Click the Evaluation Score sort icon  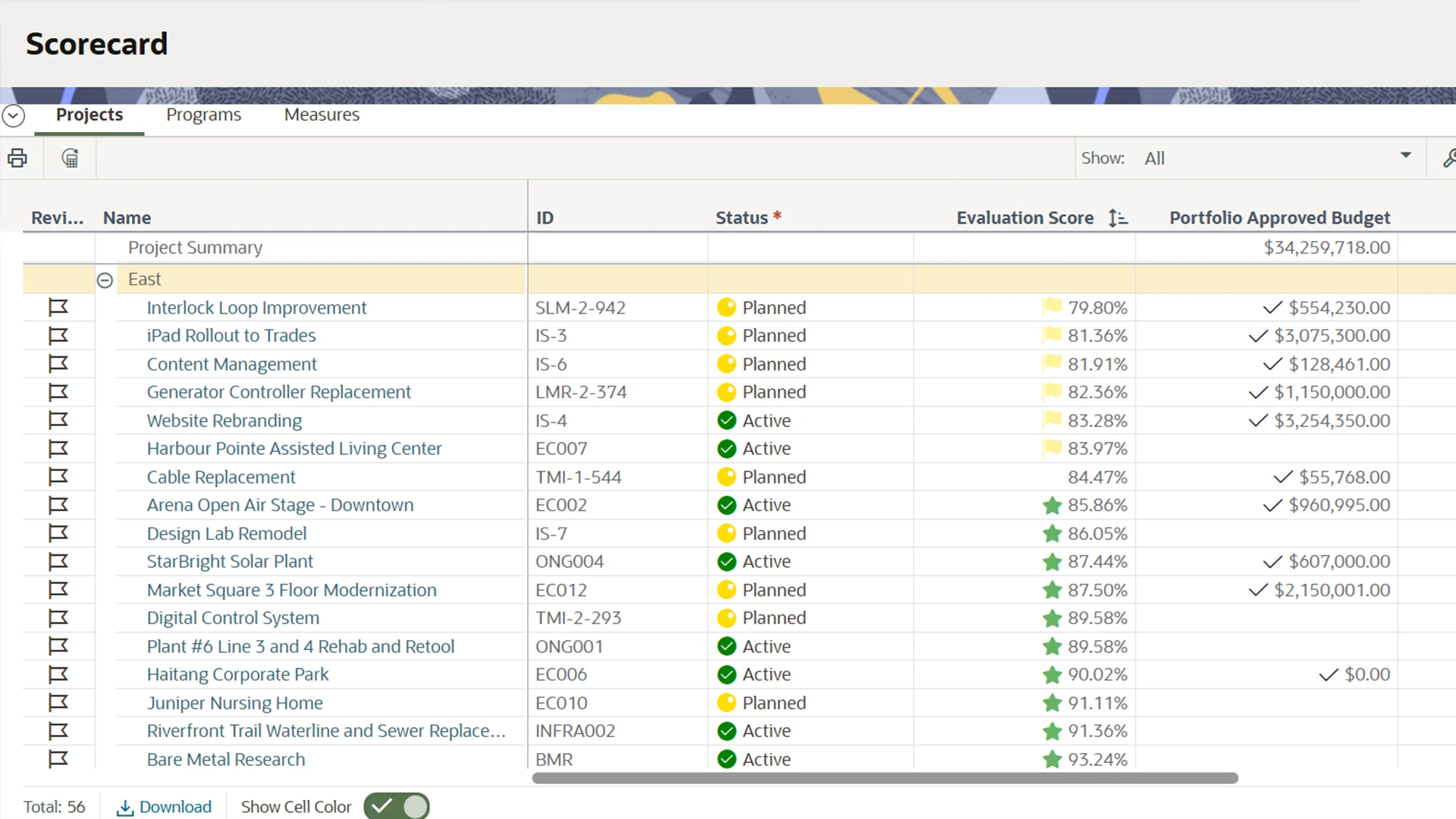(x=1117, y=218)
